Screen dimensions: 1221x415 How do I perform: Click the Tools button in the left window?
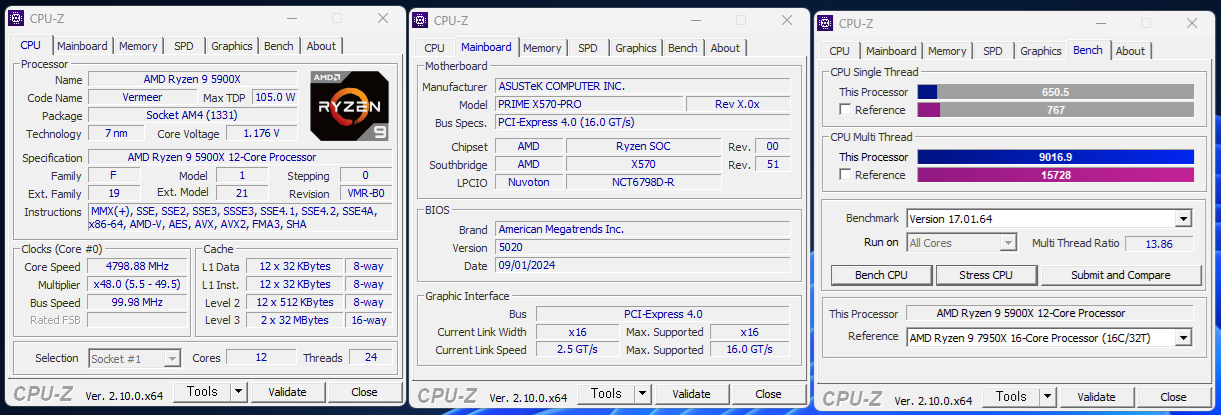(x=203, y=392)
